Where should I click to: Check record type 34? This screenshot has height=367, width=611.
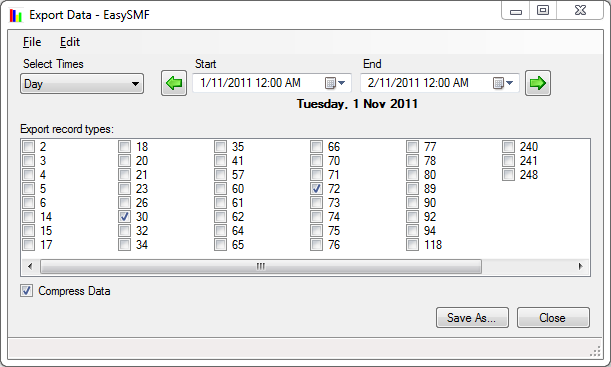(124, 245)
